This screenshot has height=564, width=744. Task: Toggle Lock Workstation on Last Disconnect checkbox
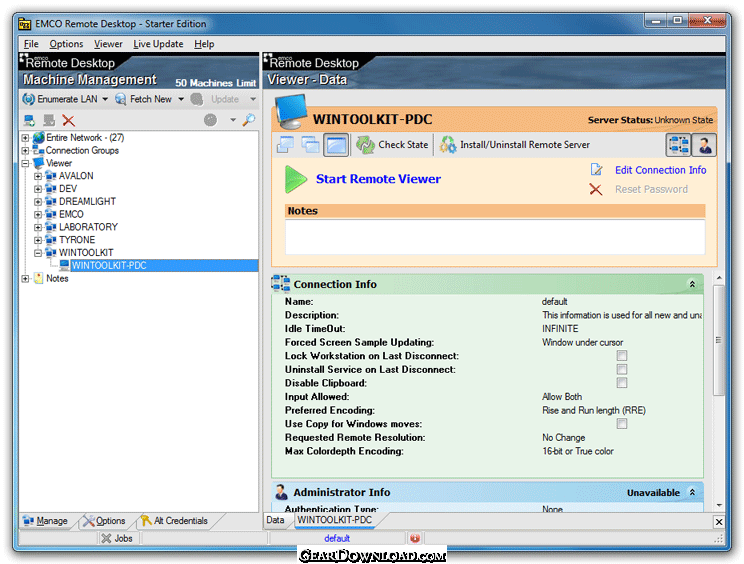[x=622, y=356]
